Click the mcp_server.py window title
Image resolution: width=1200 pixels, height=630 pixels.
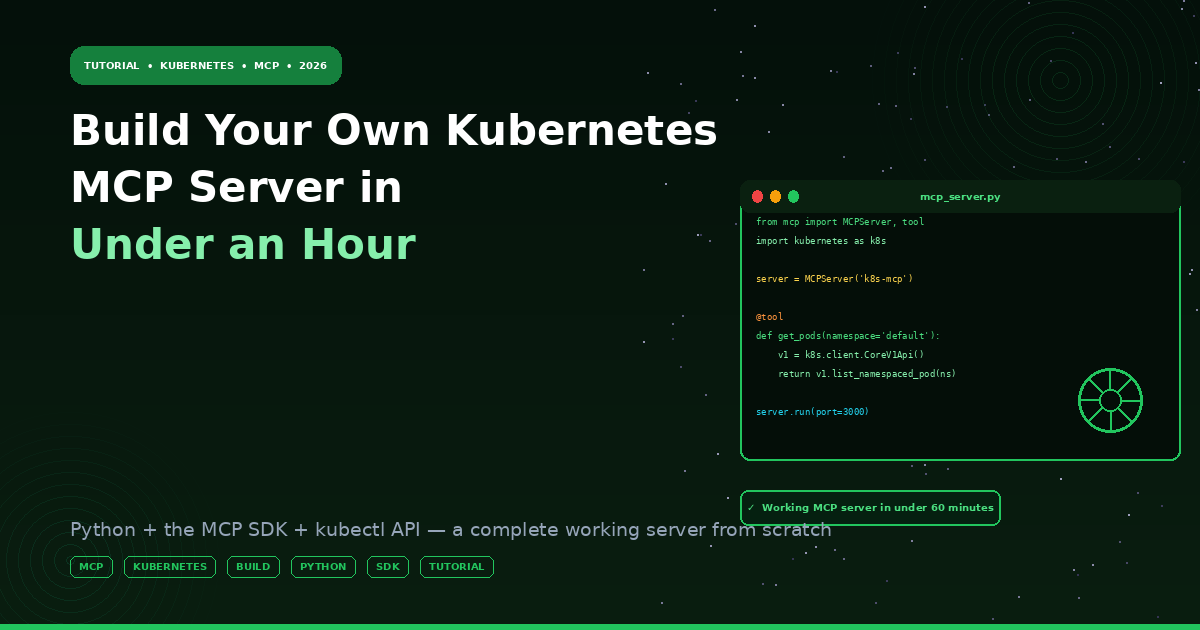960,197
